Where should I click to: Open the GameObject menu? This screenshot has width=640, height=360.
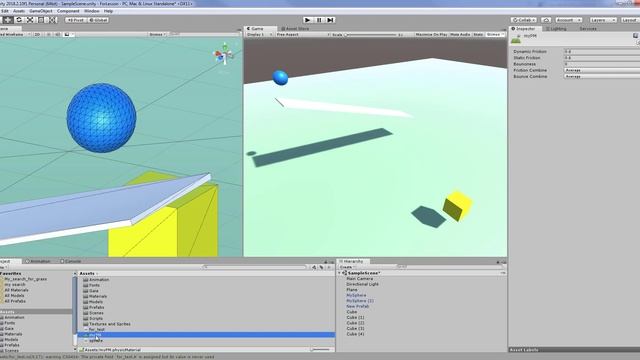tap(40, 11)
